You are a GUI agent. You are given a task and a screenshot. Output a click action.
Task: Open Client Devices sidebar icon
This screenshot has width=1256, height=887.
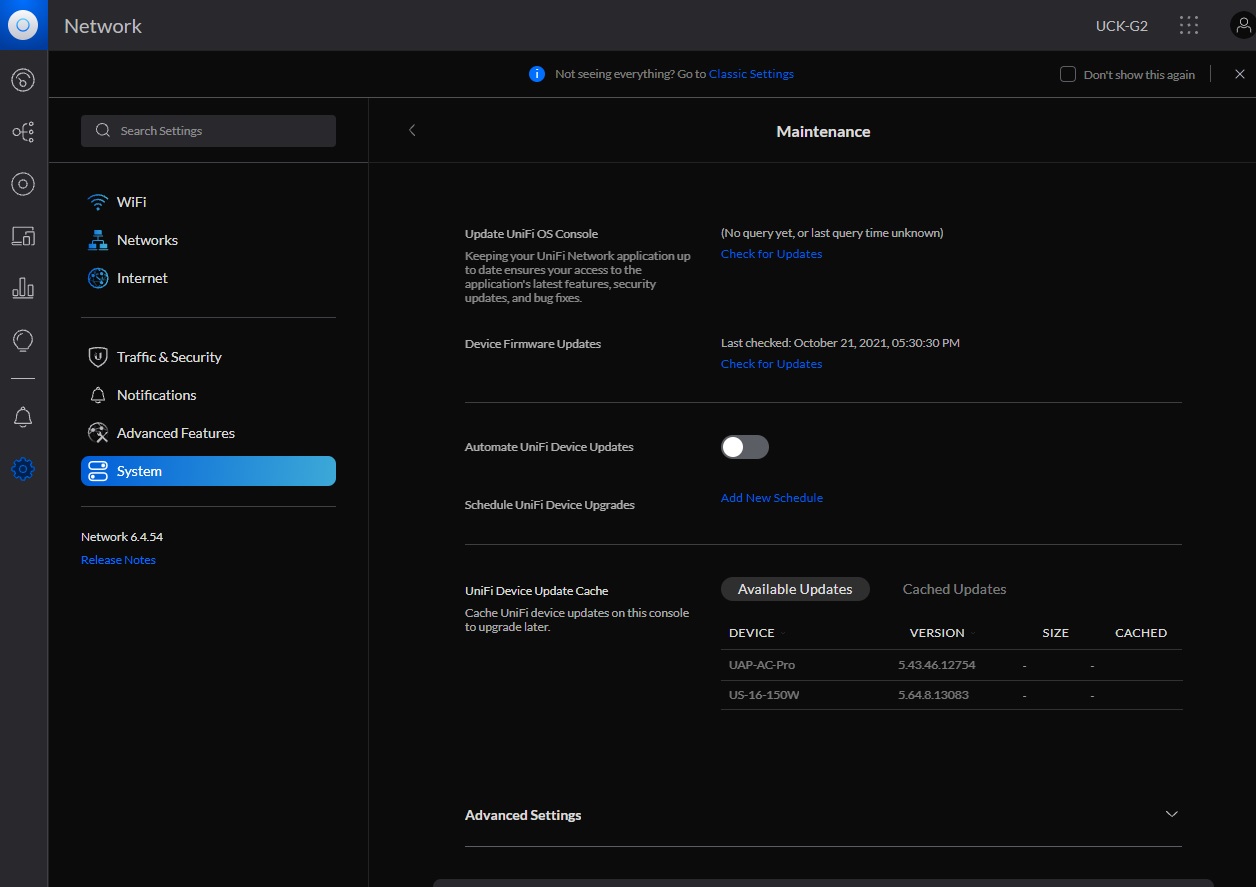pos(23,236)
